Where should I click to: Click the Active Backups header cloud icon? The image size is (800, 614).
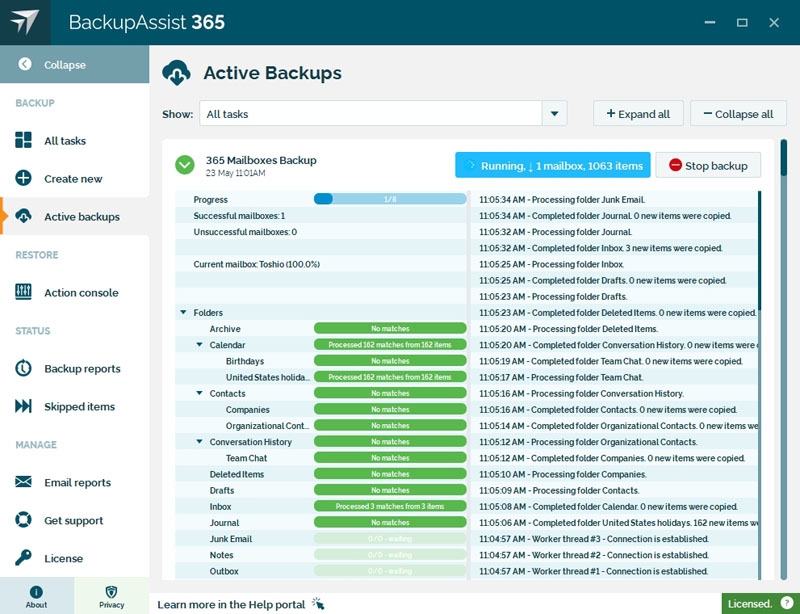(x=177, y=72)
